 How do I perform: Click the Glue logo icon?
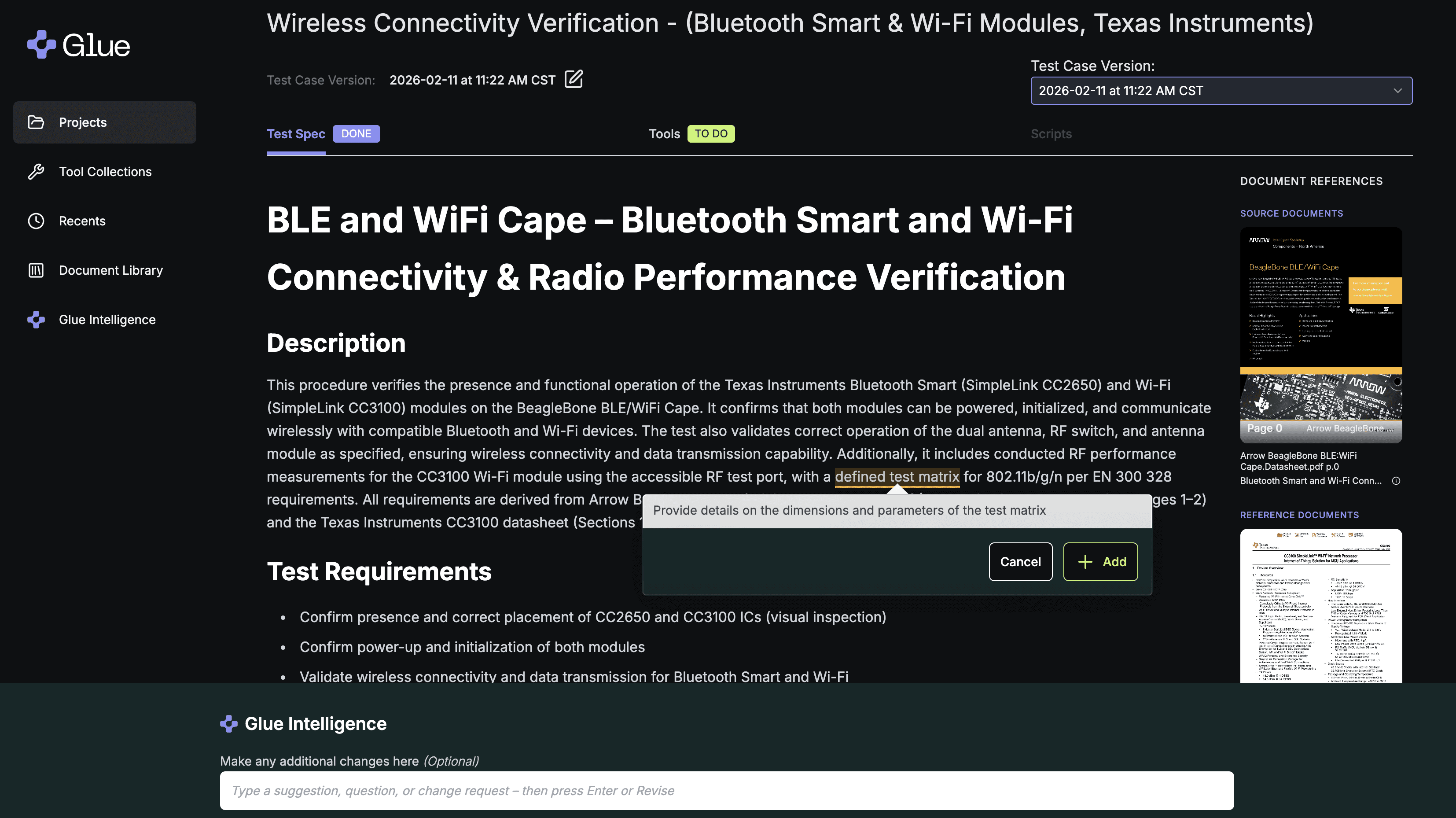click(41, 44)
